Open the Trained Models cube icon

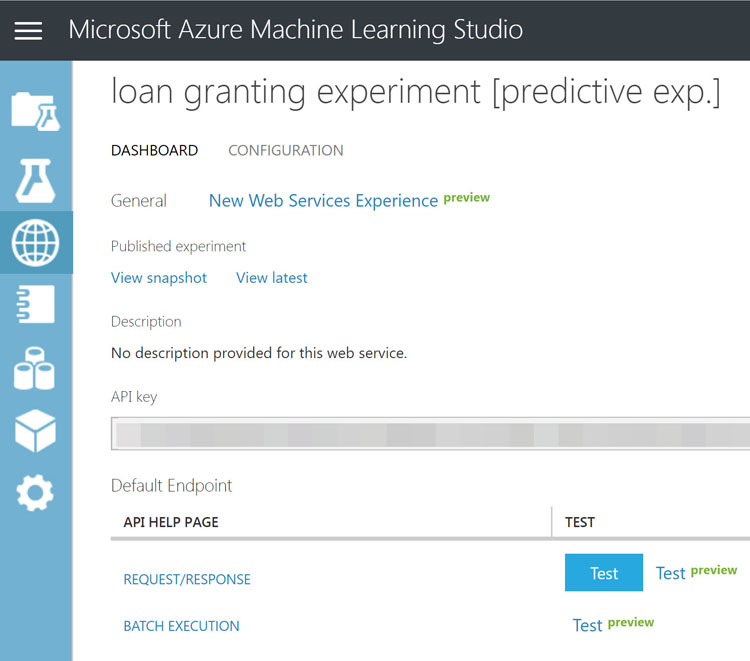[x=35, y=430]
